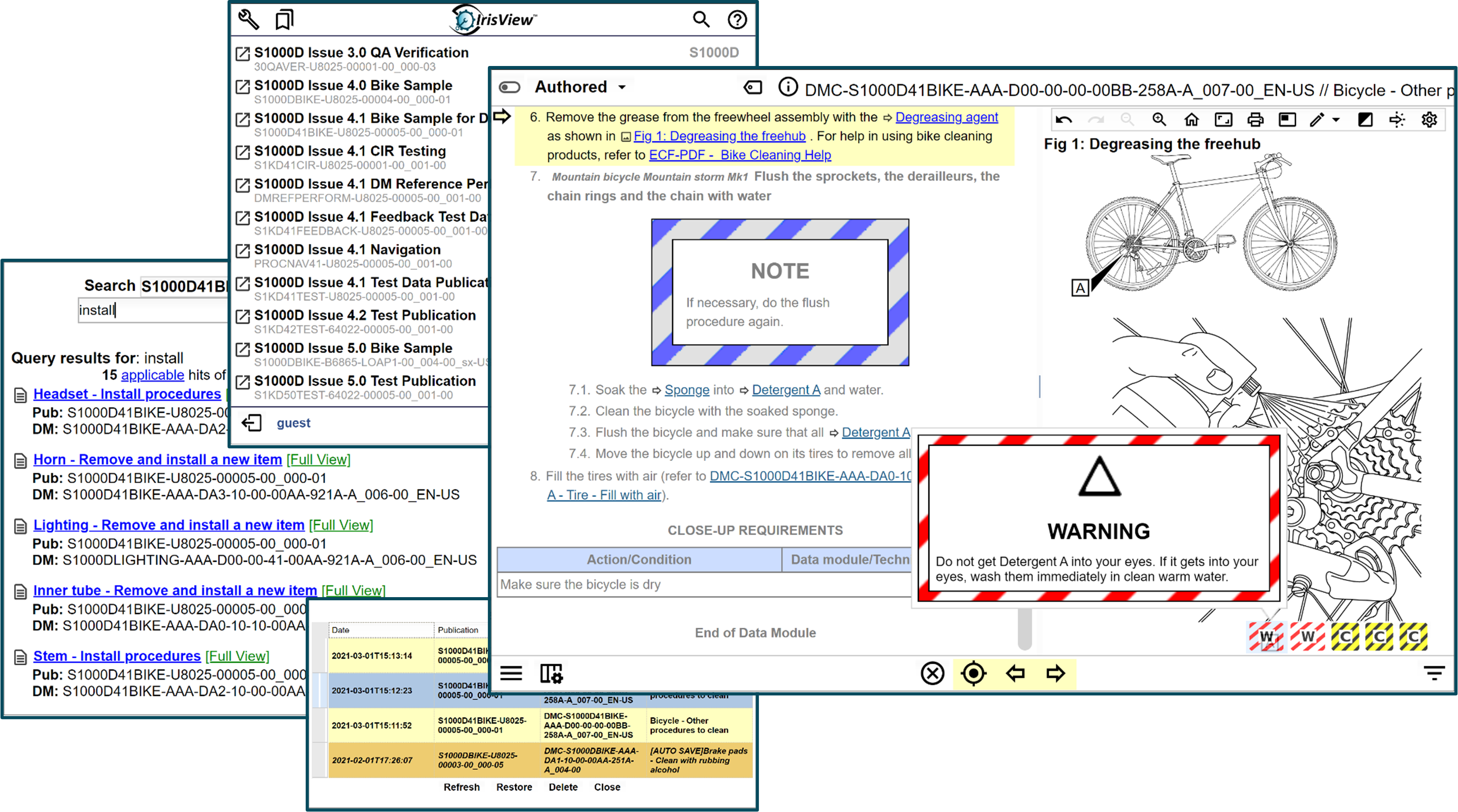Click the left arrow previous step icon

pos(1015,673)
